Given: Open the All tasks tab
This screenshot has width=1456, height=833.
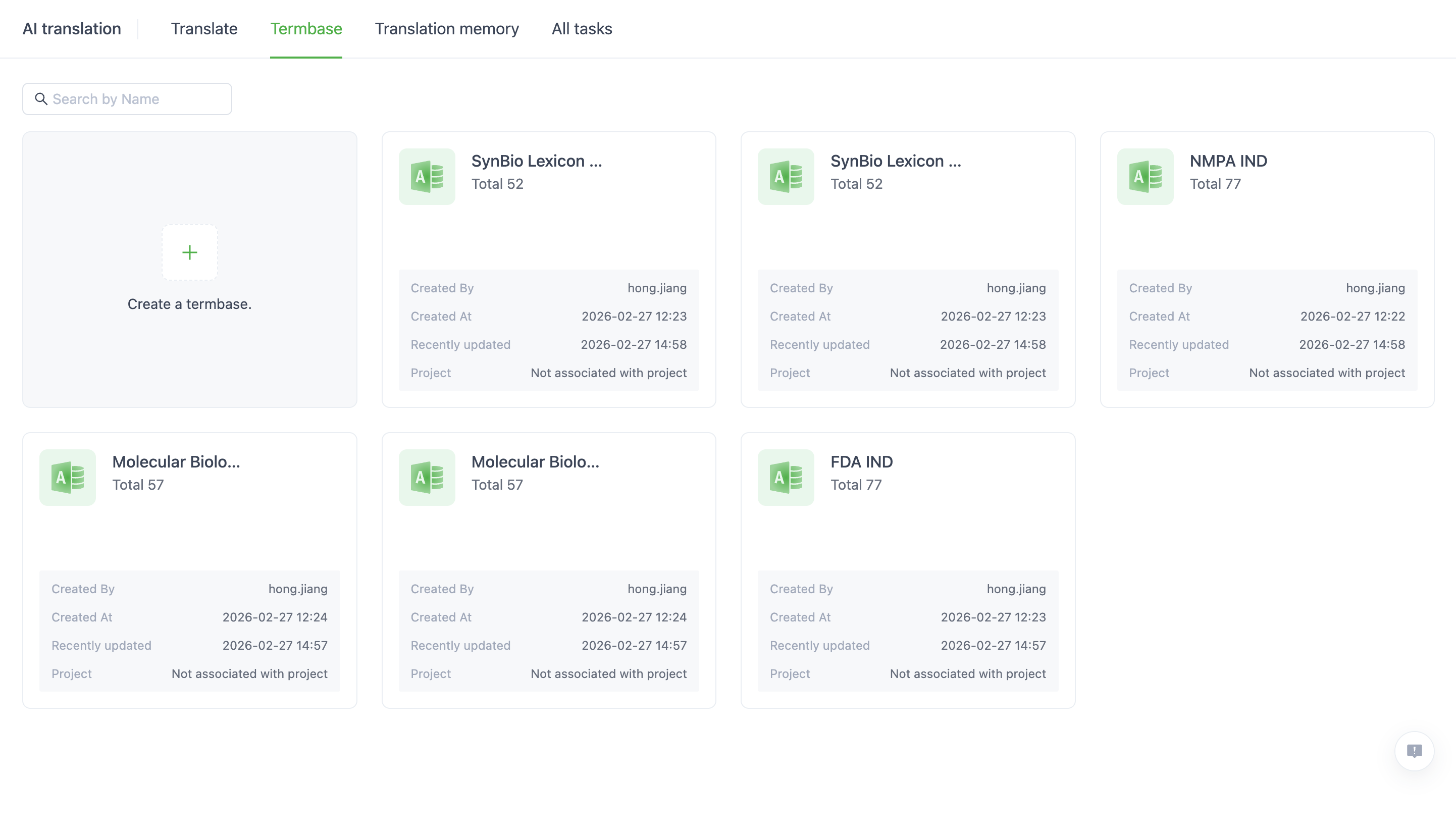Looking at the screenshot, I should tap(581, 29).
